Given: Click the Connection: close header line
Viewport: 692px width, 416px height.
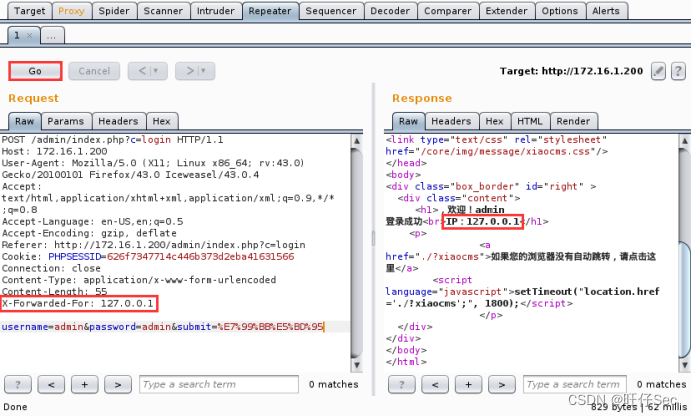Looking at the screenshot, I should [51, 268].
